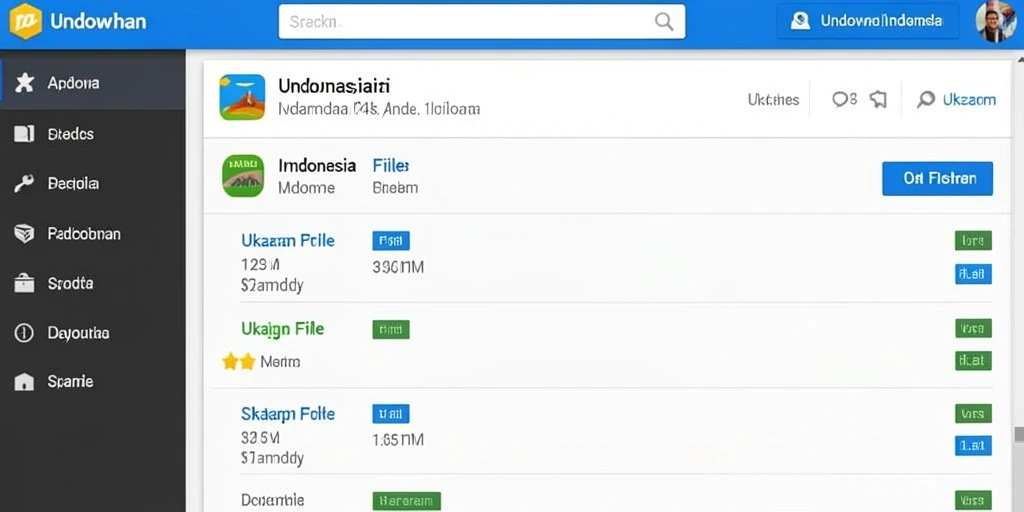Open the Ukzaom link

click(969, 100)
